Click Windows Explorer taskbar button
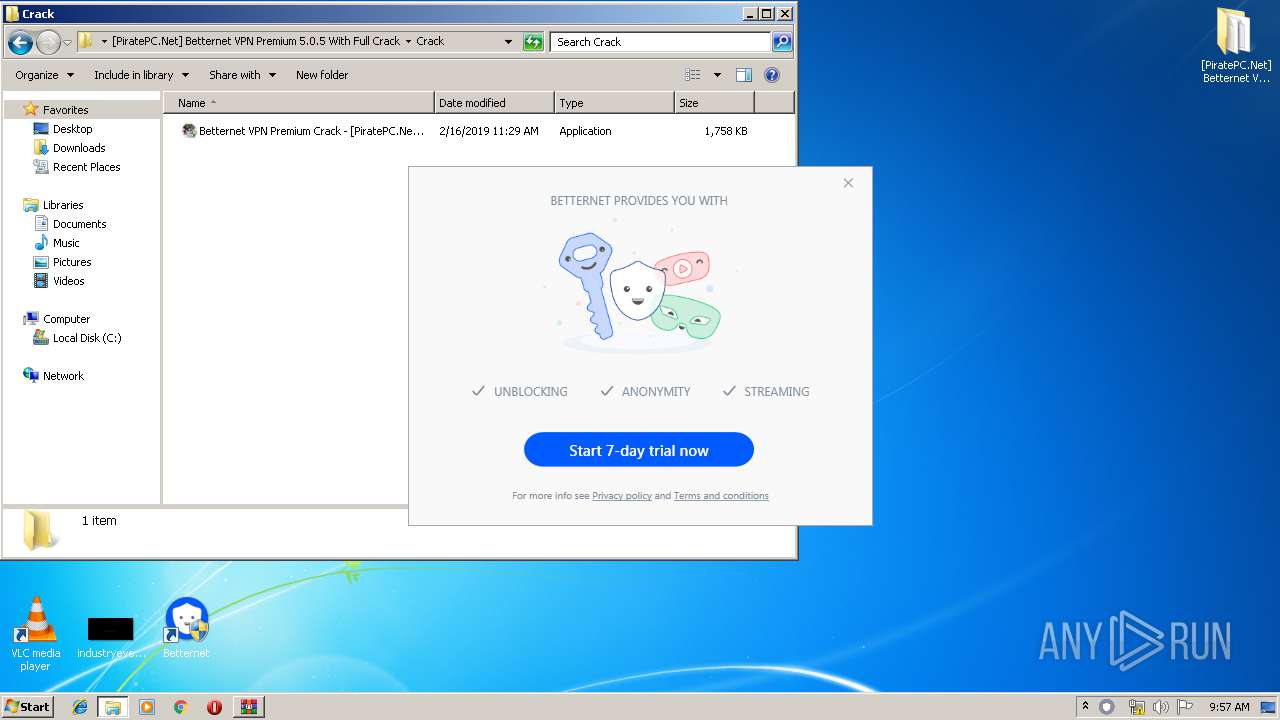The width and height of the screenshot is (1280, 720). [113, 707]
